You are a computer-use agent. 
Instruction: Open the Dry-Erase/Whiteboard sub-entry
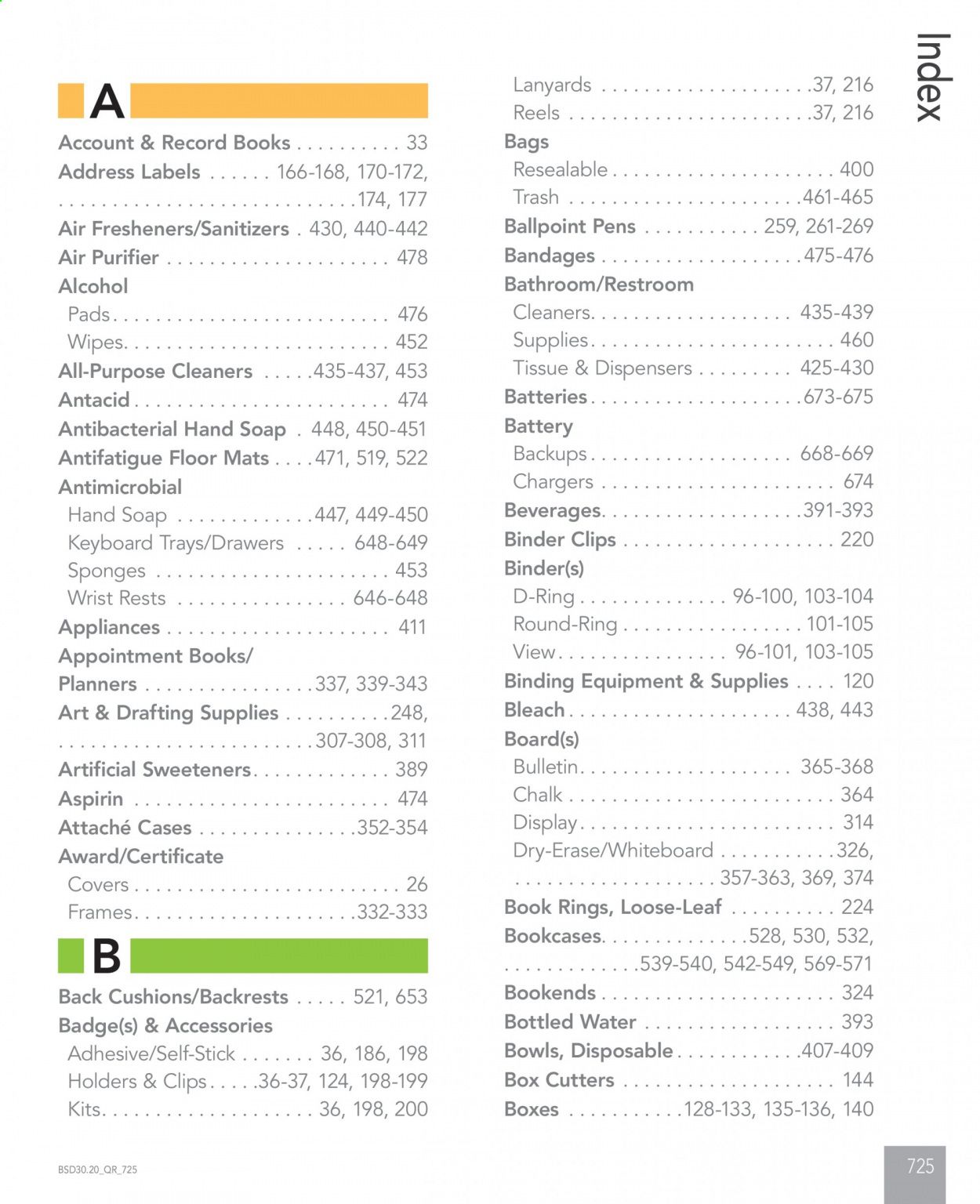[x=693, y=864]
